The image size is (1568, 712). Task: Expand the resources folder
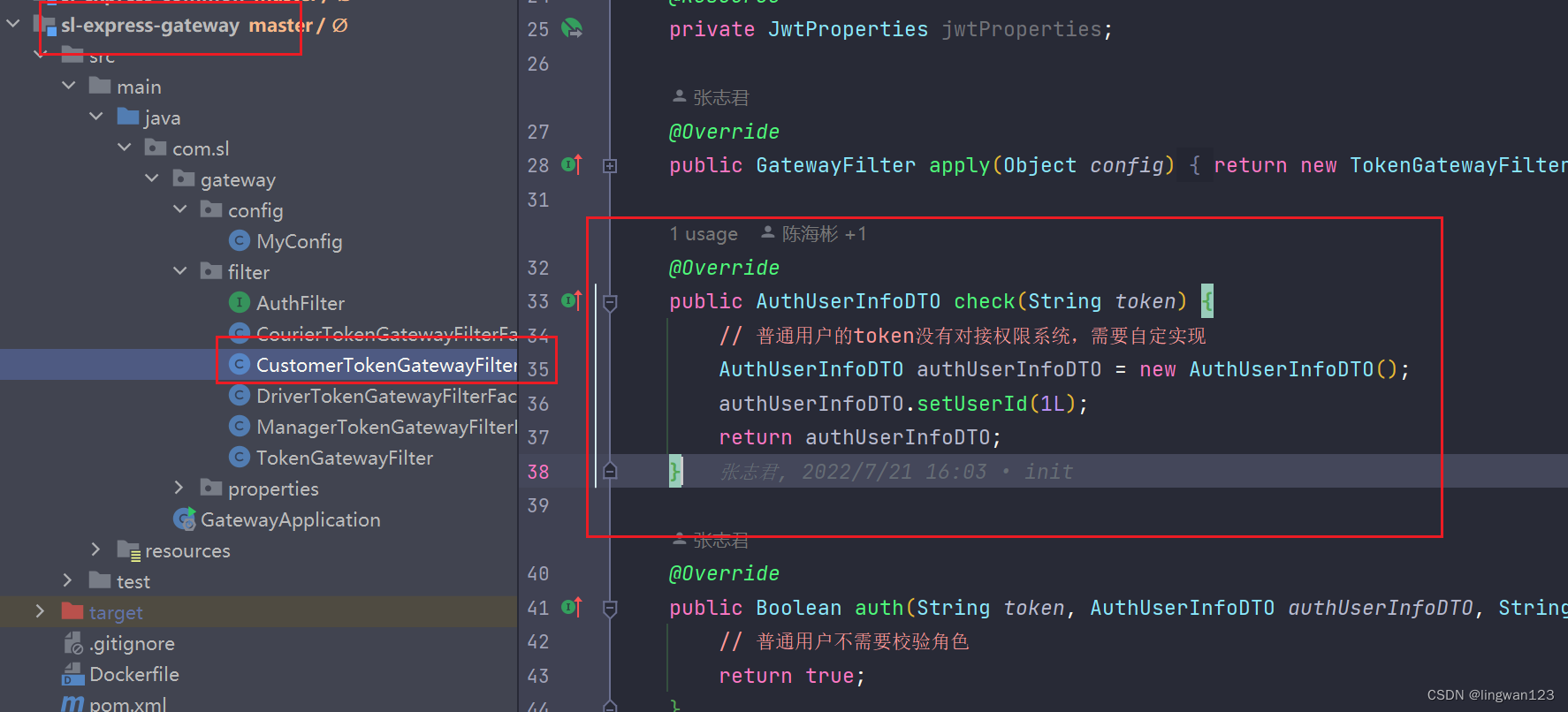click(96, 549)
